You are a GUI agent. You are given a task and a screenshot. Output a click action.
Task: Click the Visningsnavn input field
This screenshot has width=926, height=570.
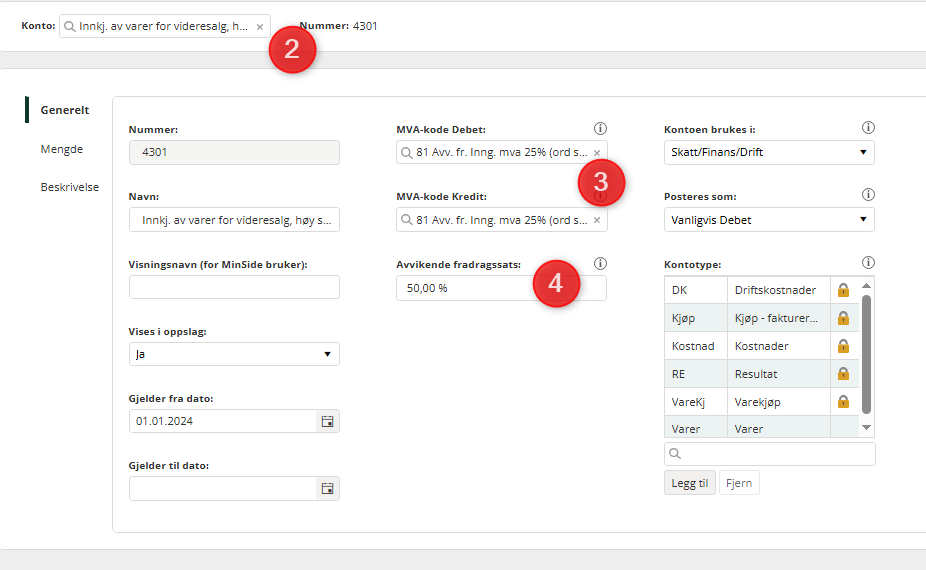tap(234, 287)
